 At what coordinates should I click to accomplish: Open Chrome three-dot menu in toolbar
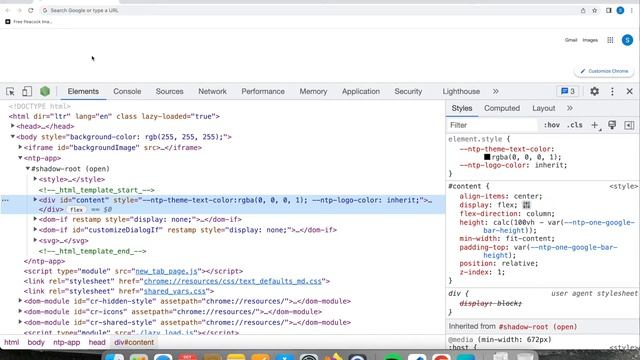pyautogui.click(x=632, y=11)
